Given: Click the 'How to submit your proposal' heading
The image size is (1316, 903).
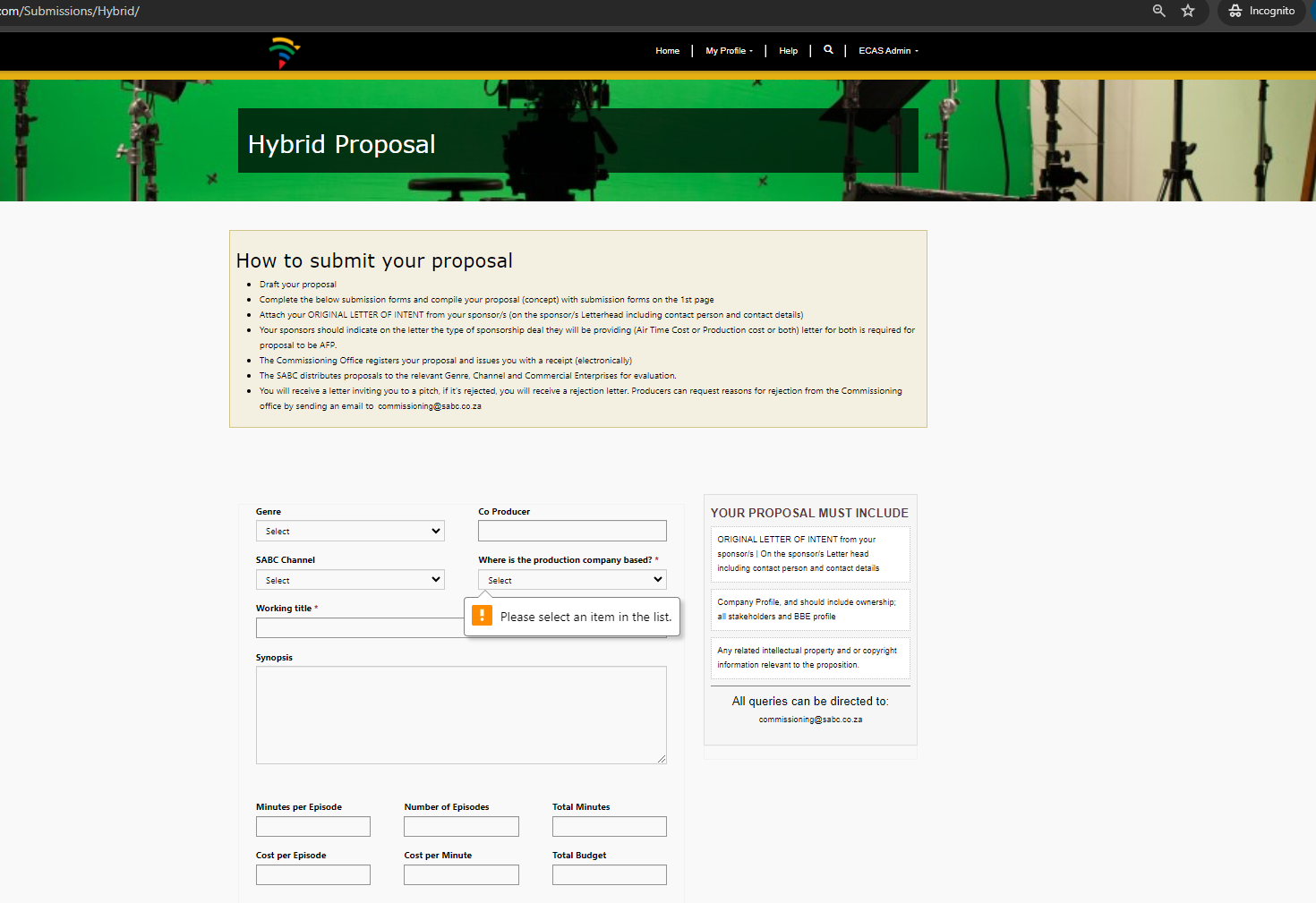Looking at the screenshot, I should point(374,260).
